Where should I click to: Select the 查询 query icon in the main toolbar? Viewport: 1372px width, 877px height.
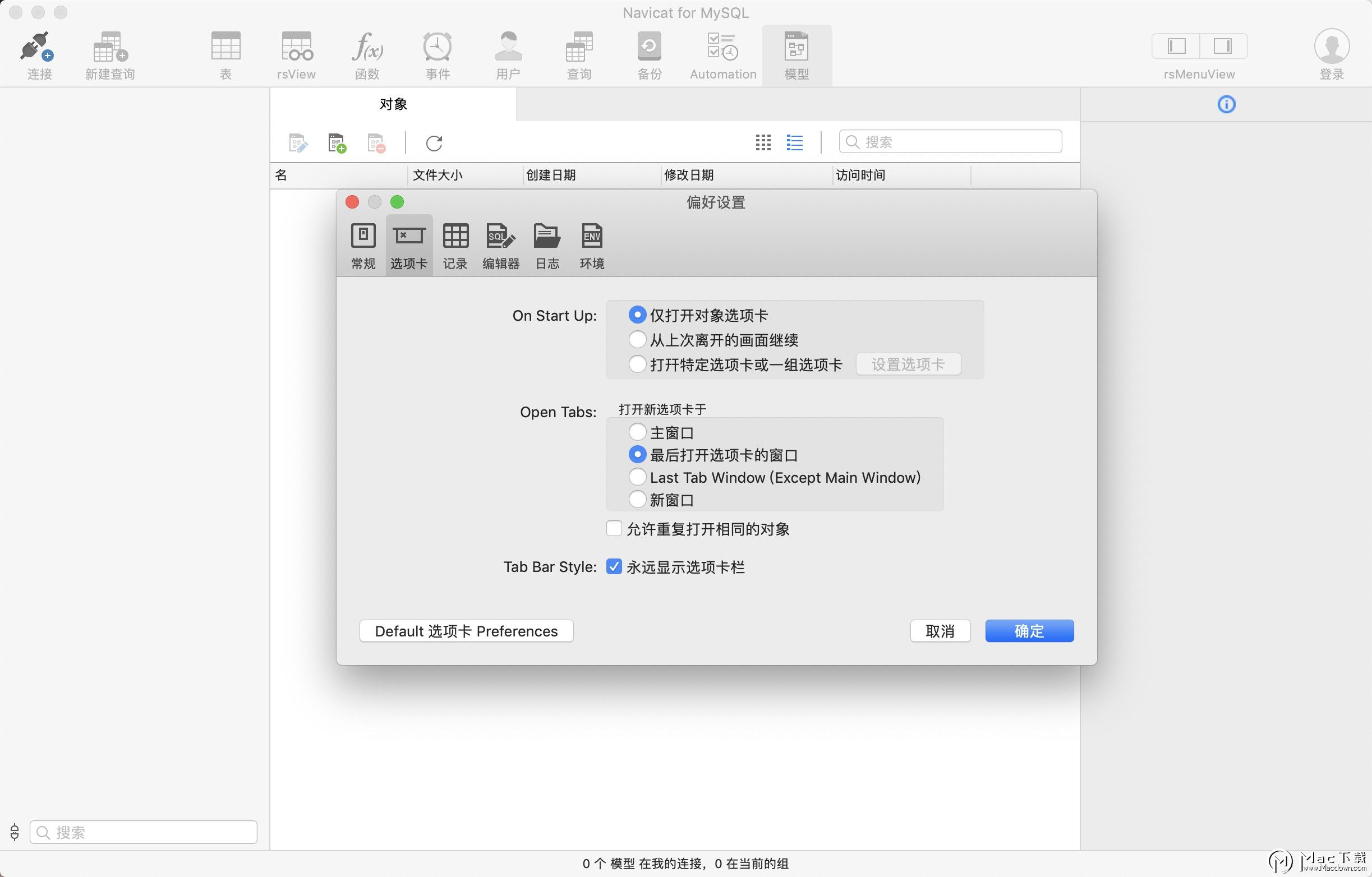[x=579, y=46]
